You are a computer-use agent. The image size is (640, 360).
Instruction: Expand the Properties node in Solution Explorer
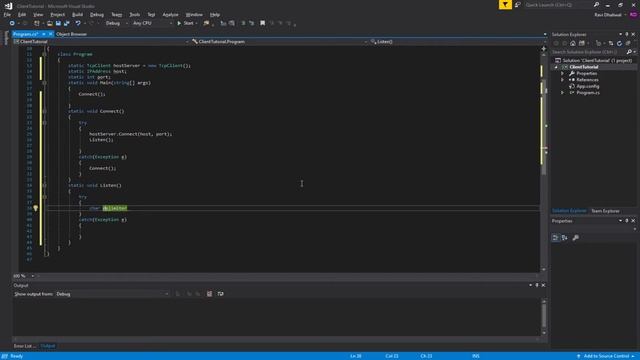click(x=562, y=73)
